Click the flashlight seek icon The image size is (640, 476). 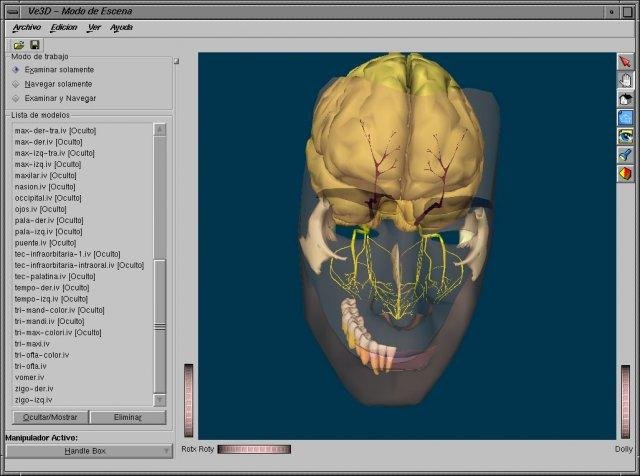625,154
